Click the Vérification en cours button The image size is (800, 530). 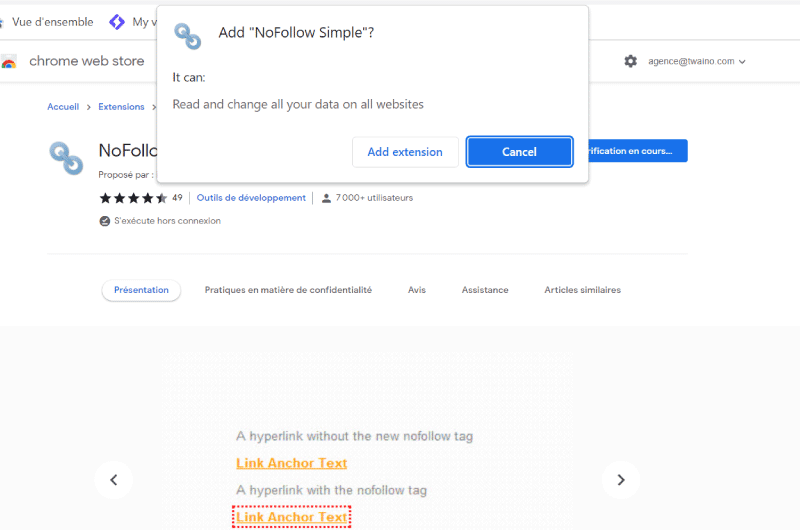pyautogui.click(x=638, y=151)
